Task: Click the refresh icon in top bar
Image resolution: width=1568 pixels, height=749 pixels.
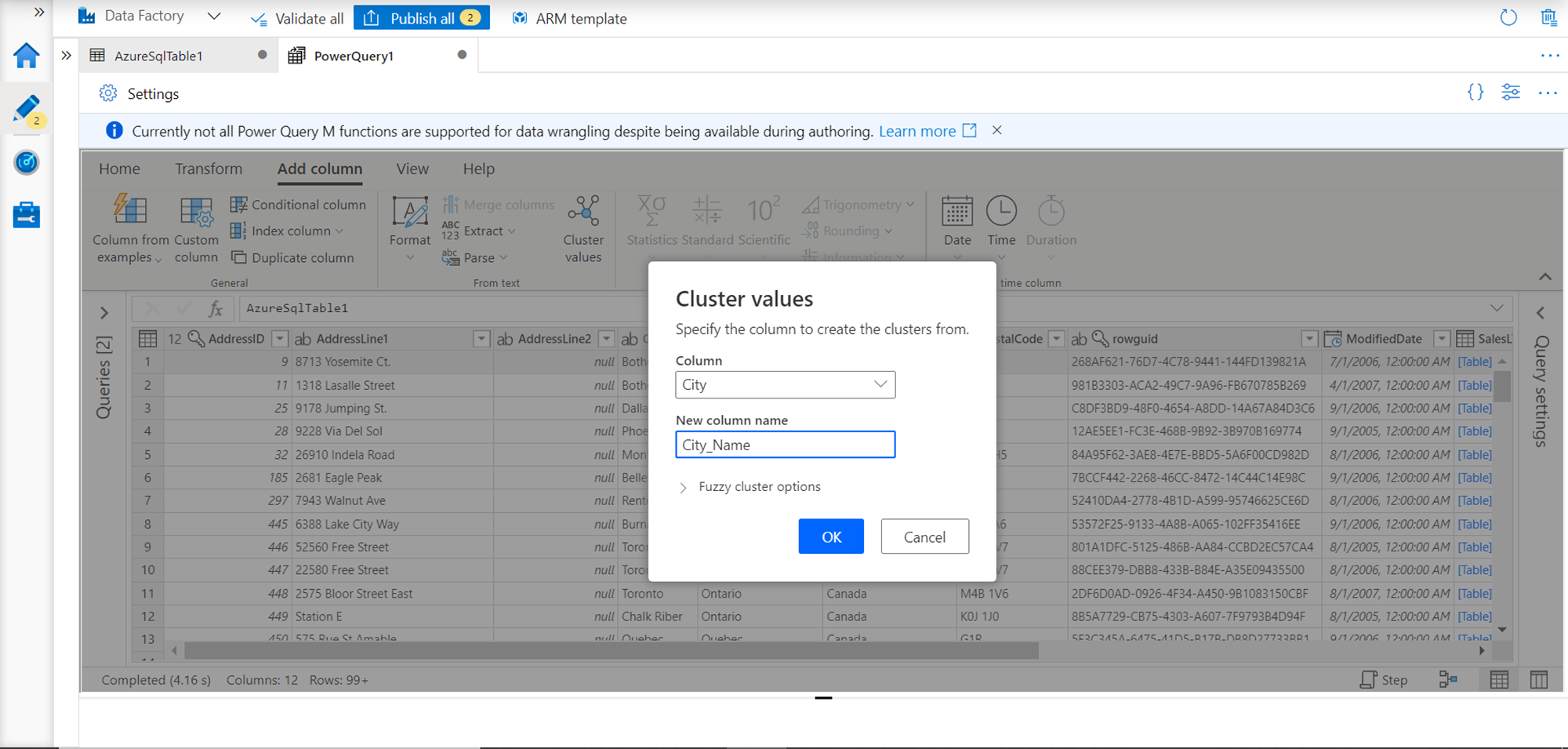Action: 1508,17
